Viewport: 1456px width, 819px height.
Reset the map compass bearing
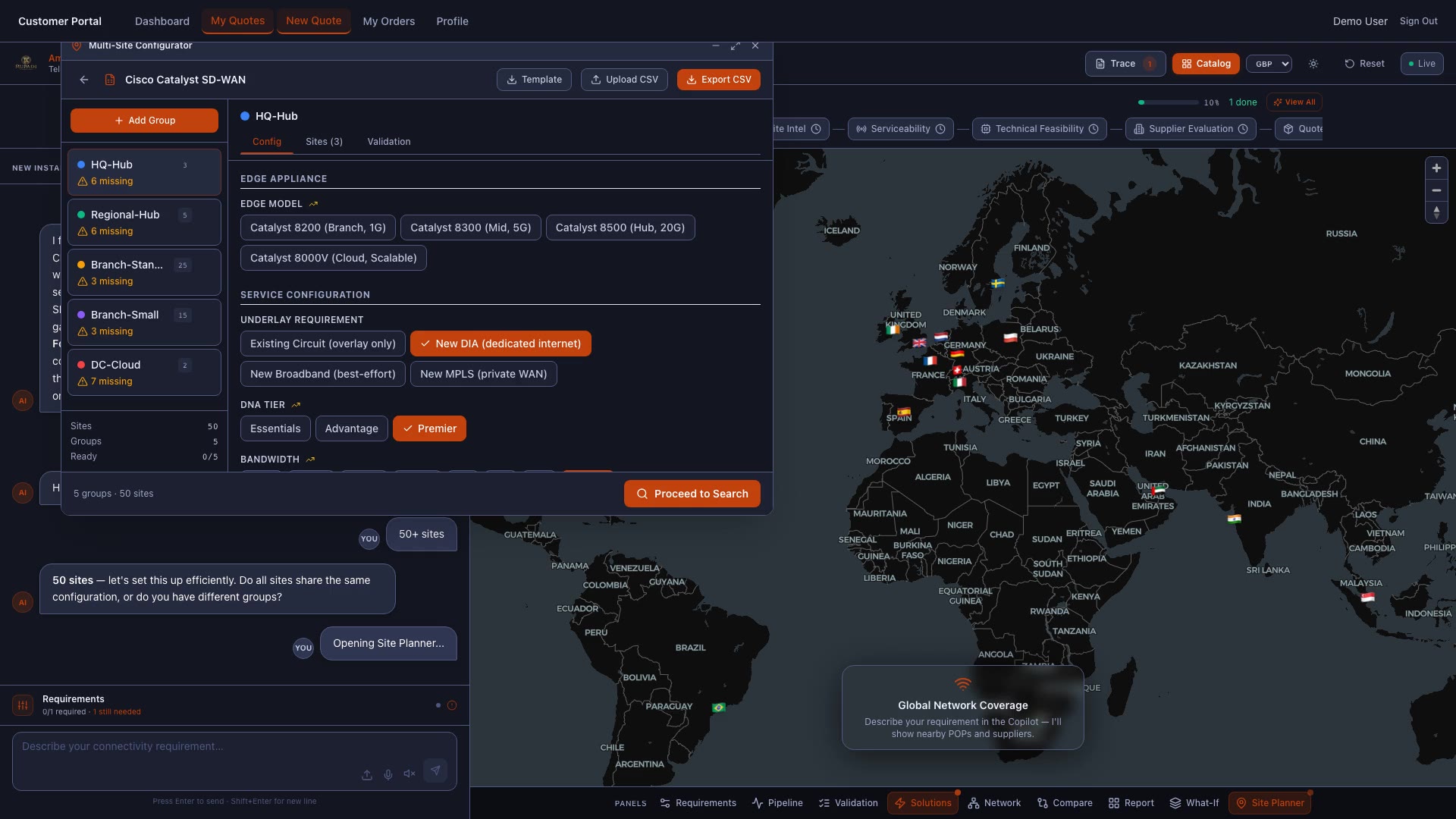click(1436, 212)
